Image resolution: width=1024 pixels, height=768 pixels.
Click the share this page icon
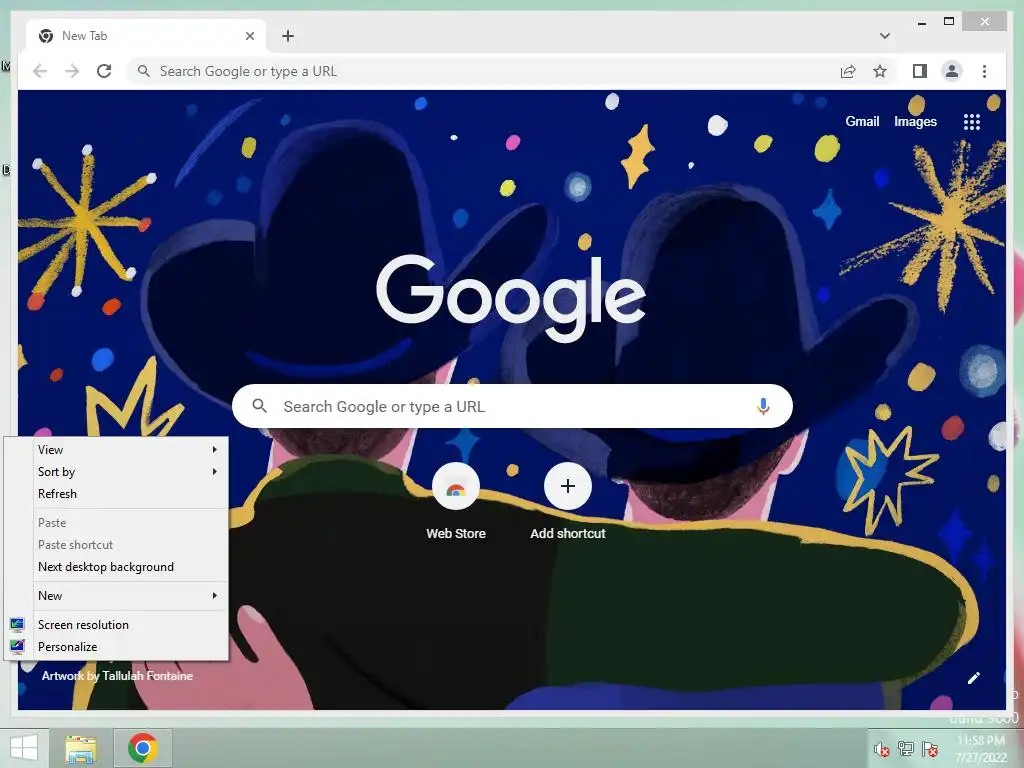pos(848,71)
